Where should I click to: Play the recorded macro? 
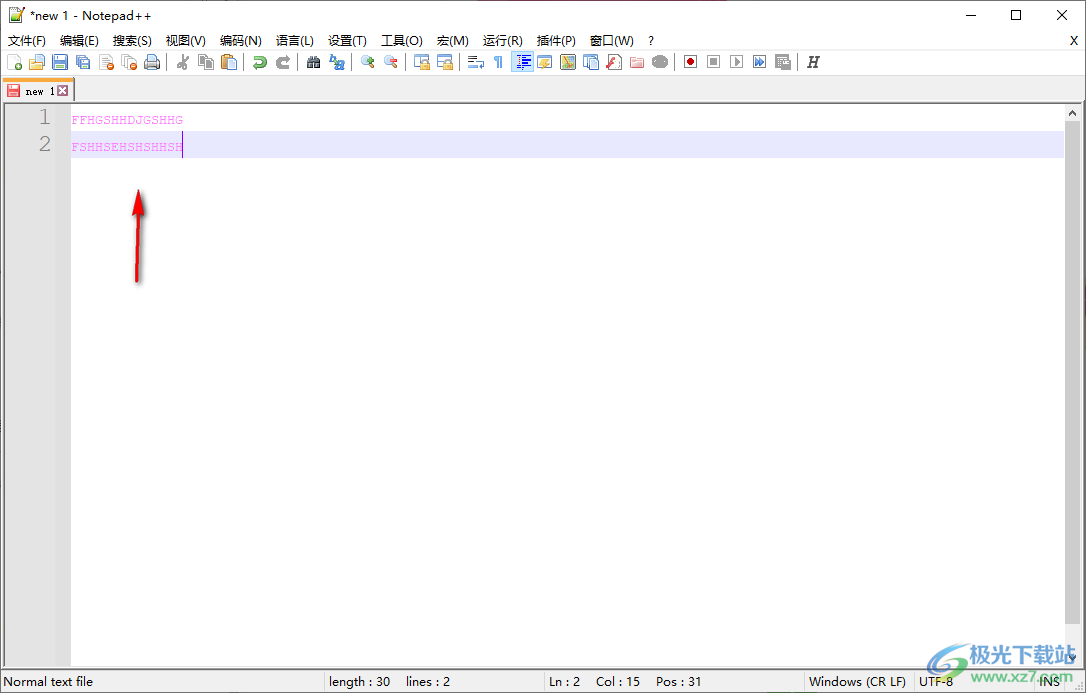pyautogui.click(x=735, y=61)
